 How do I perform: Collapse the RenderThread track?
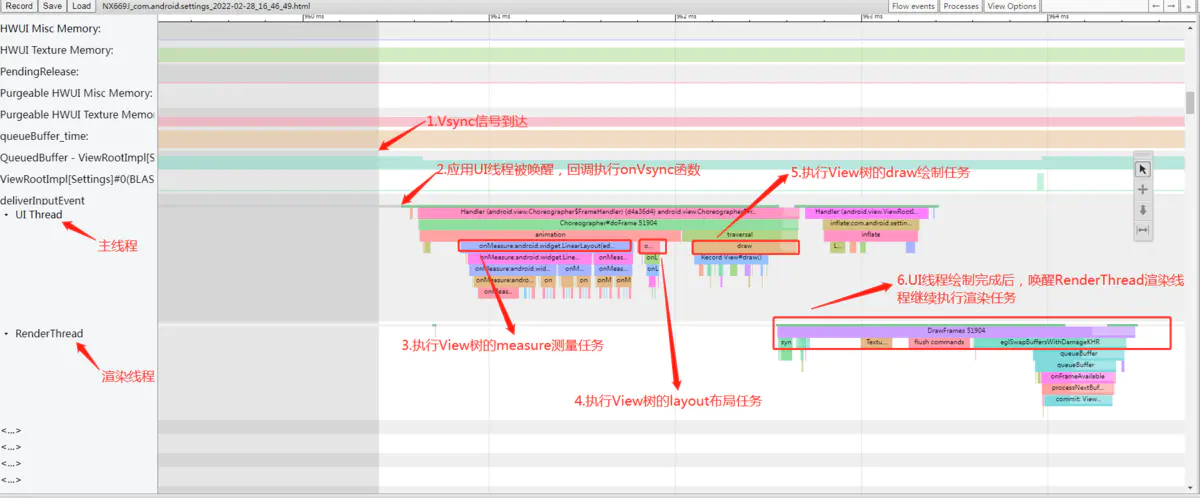(x=8, y=334)
